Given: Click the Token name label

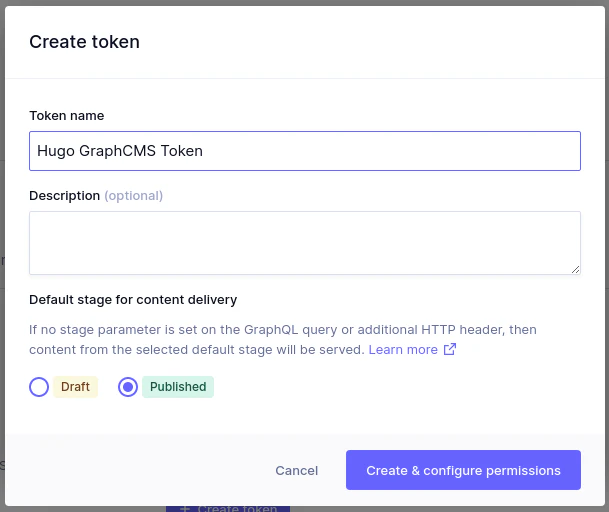Looking at the screenshot, I should pos(67,116).
